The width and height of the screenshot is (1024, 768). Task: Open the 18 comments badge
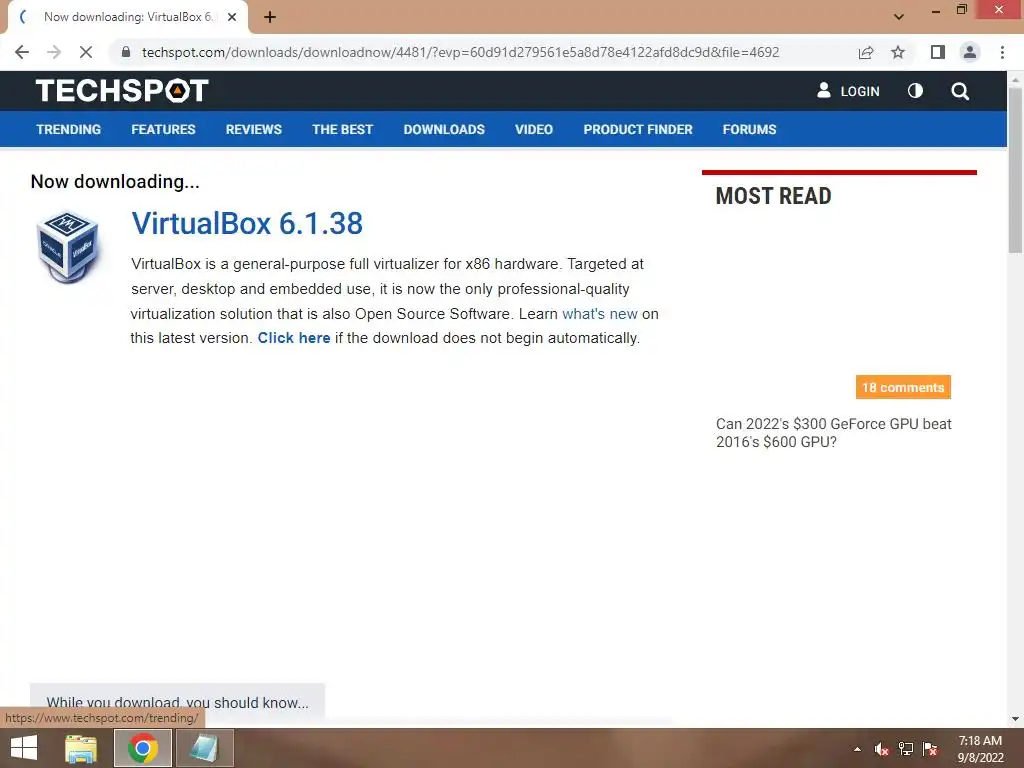(x=903, y=387)
